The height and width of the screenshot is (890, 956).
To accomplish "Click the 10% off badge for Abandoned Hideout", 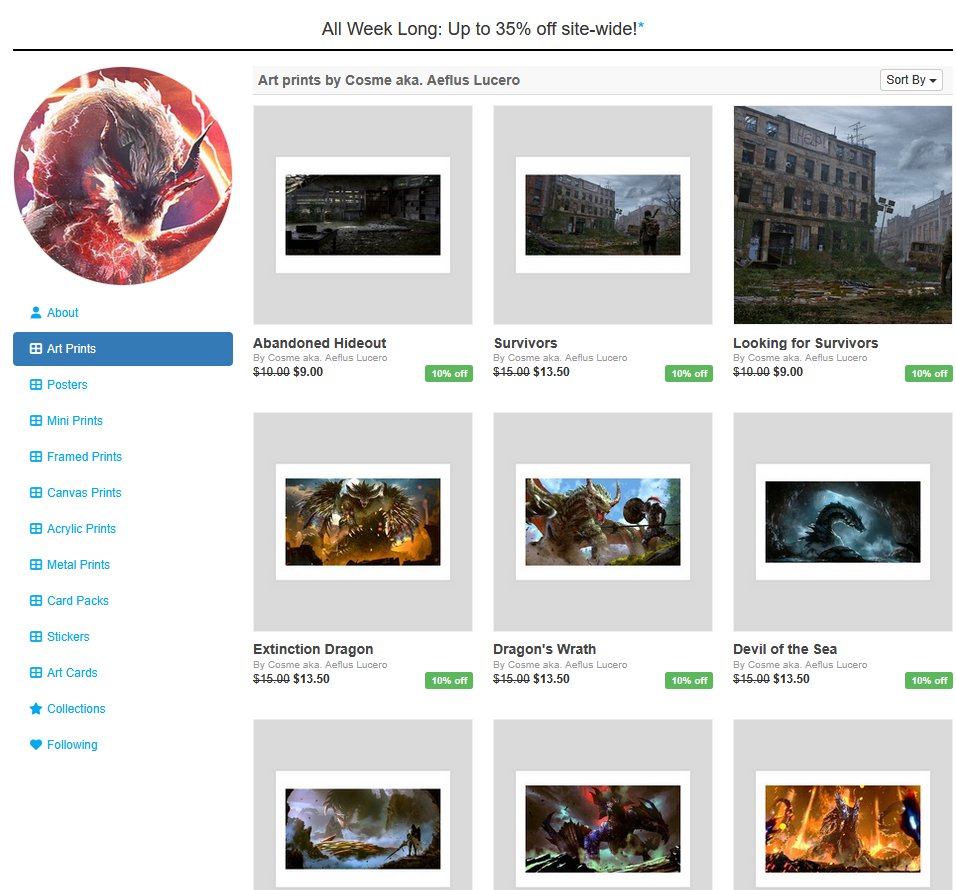I will pos(449,374).
